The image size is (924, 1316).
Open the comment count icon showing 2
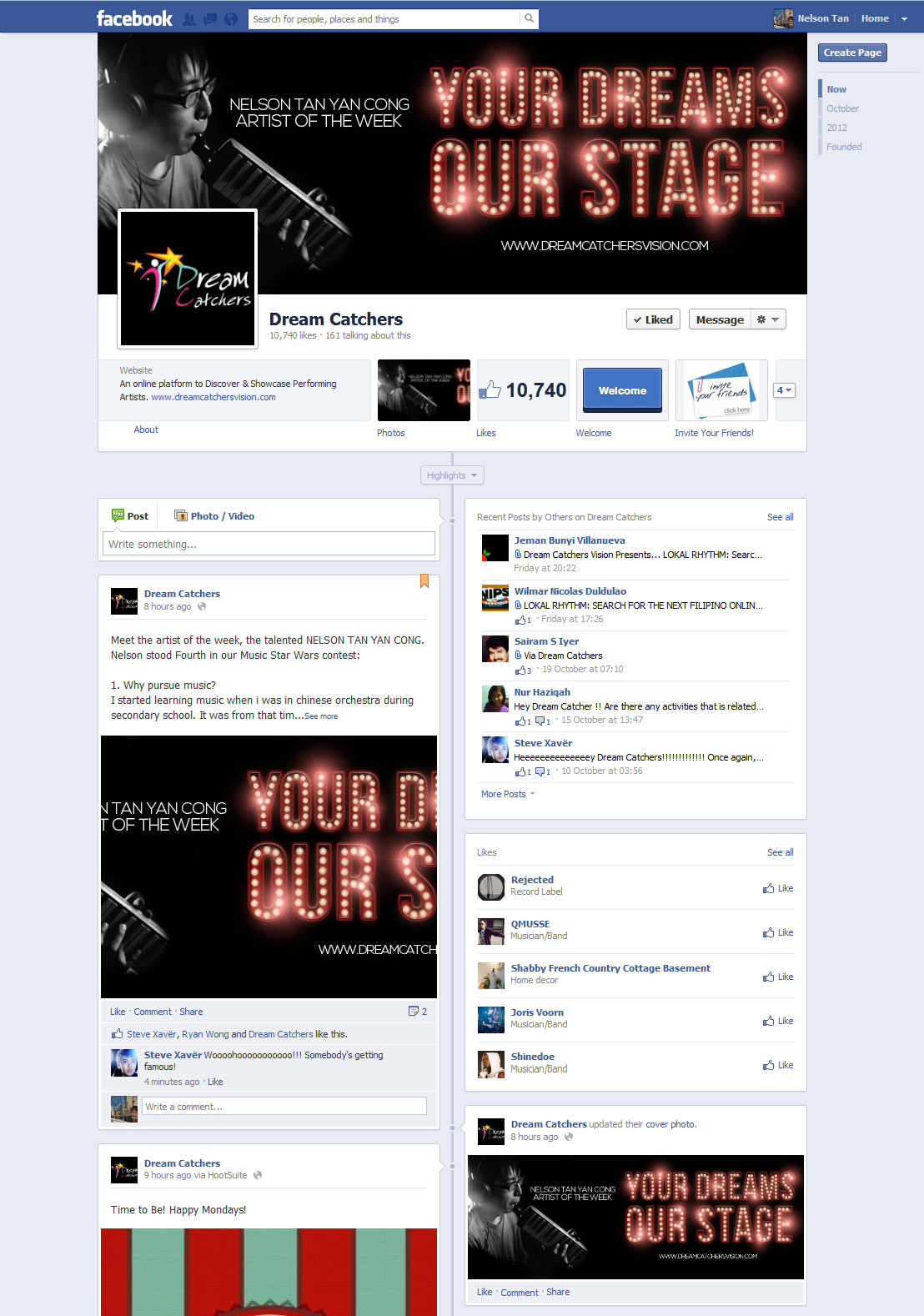coord(418,1012)
